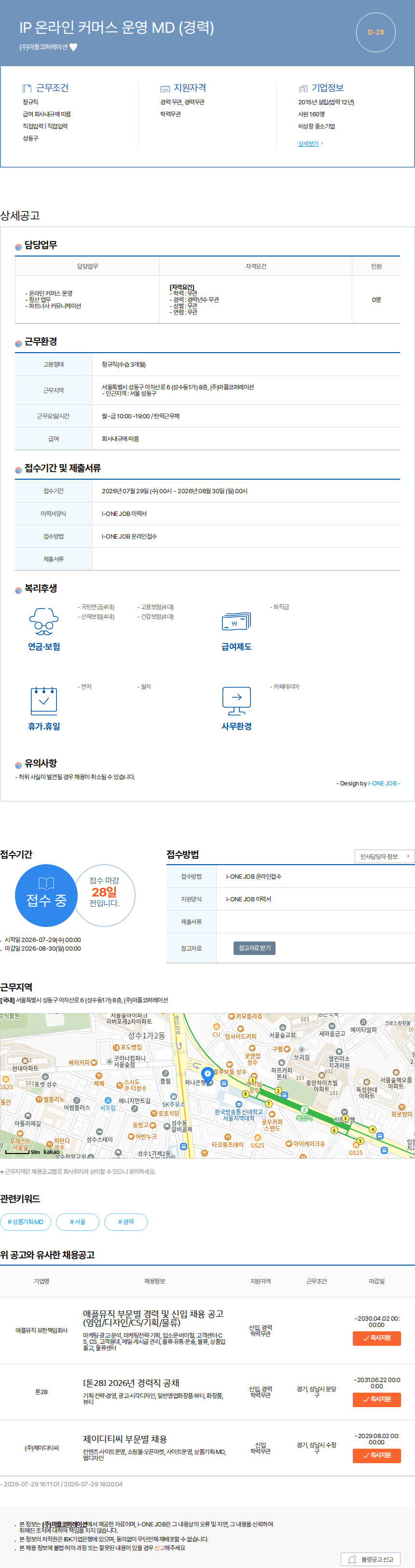Click the 접수 중 status circle
Image resolution: width=415 pixels, height=1568 pixels.
point(46,896)
